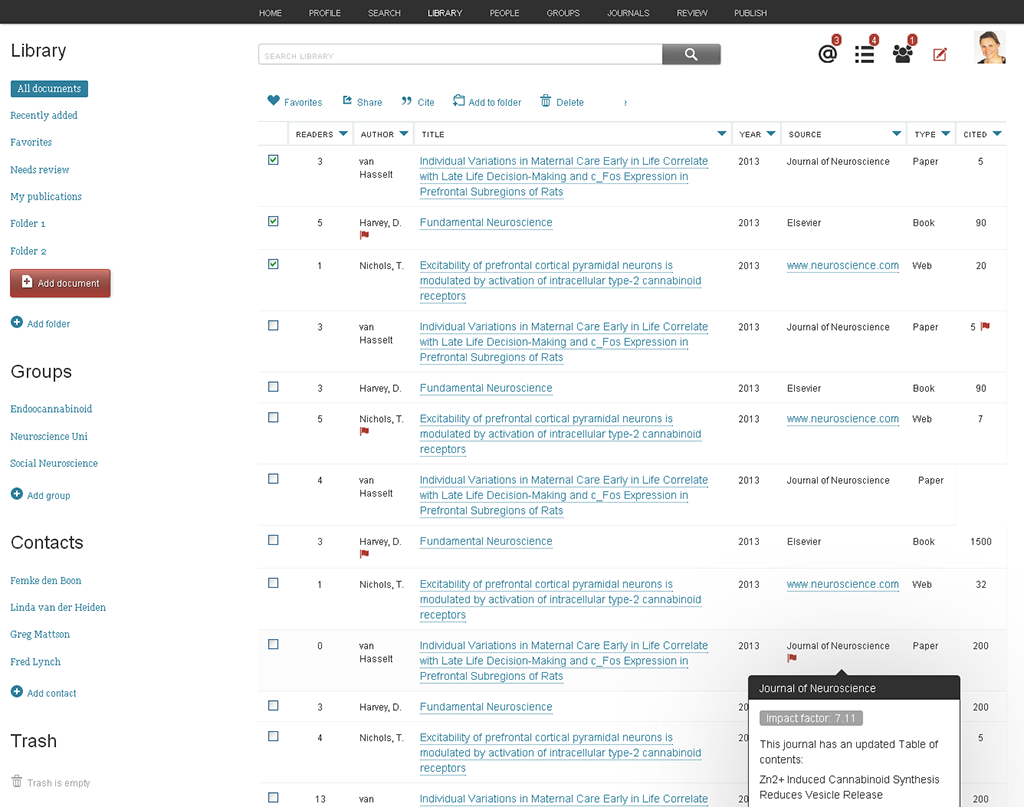
Task: Select All documents in Library sidebar
Action: tap(49, 88)
